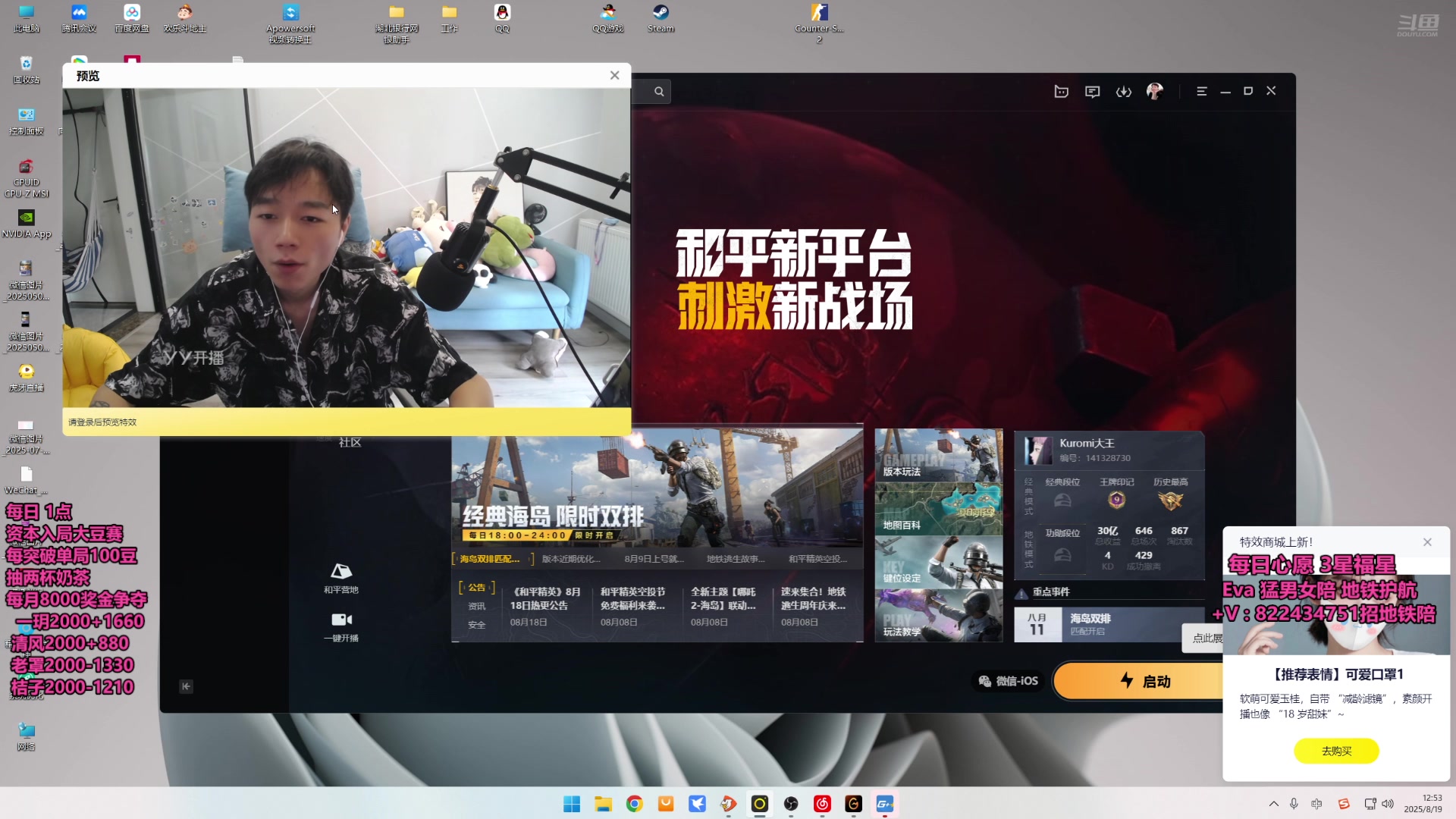Collapse the launcher sidebar with arrow icon
The width and height of the screenshot is (1456, 819).
[x=186, y=686]
